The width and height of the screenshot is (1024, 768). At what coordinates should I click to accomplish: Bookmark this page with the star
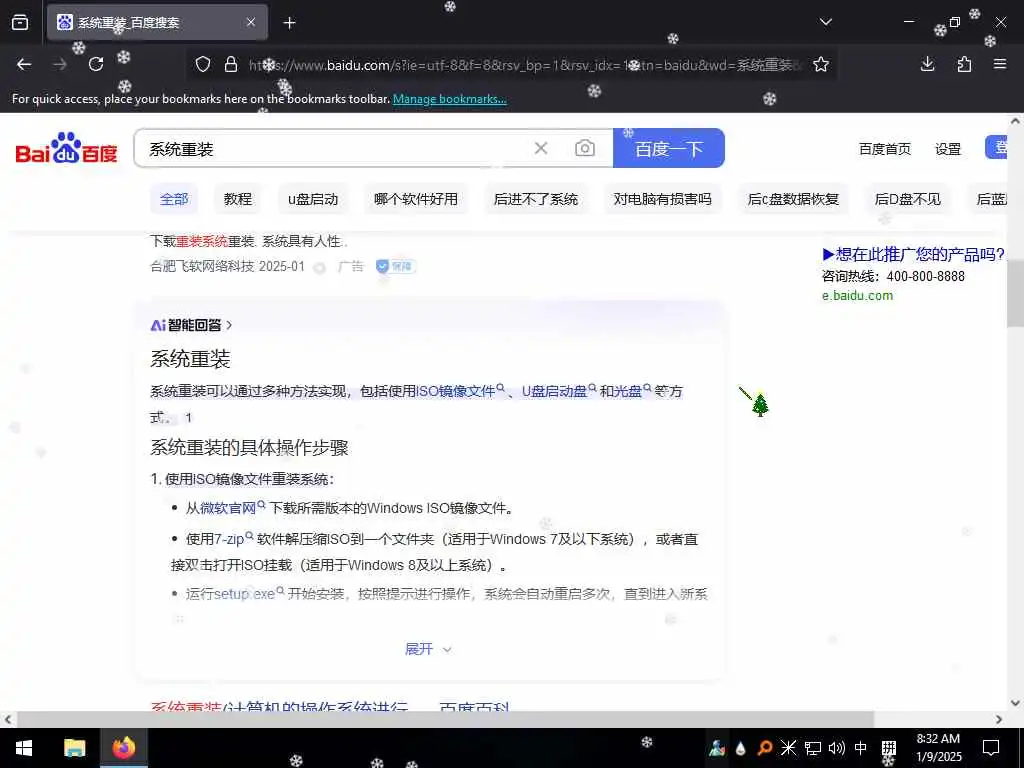point(821,64)
